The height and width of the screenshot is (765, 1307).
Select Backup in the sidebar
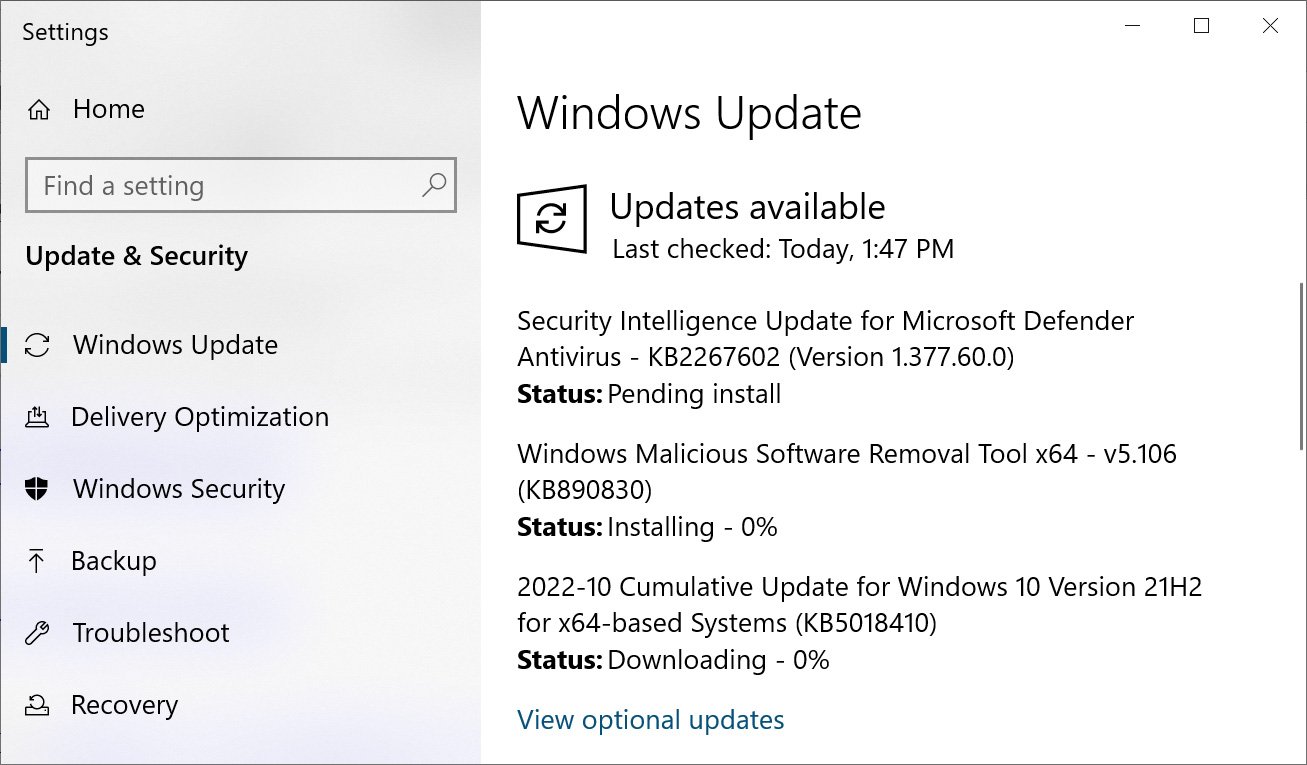113,561
